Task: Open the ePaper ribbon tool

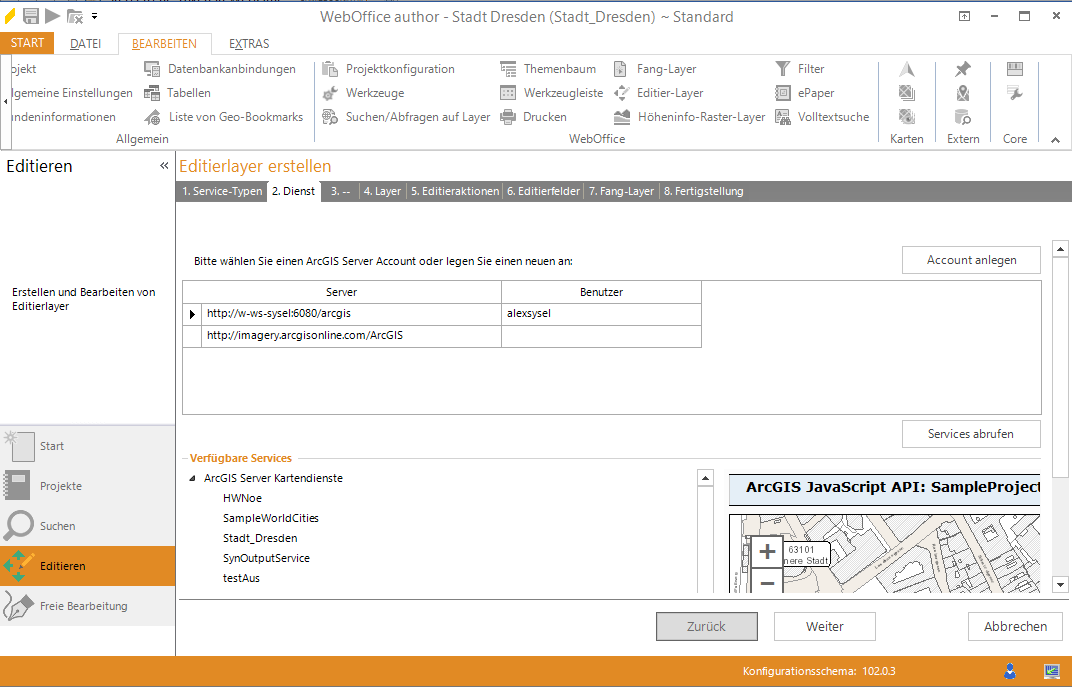Action: (783, 93)
